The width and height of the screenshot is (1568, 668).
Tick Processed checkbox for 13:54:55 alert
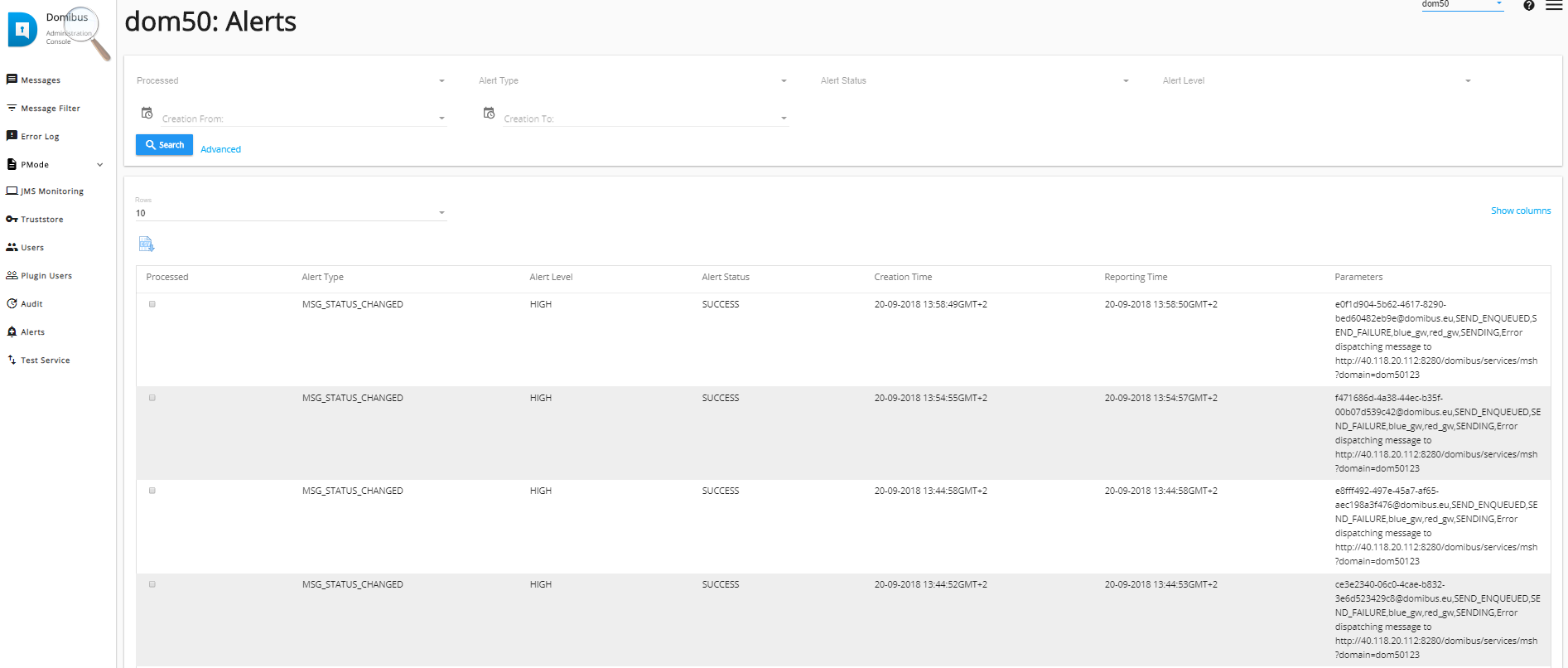pos(152,398)
